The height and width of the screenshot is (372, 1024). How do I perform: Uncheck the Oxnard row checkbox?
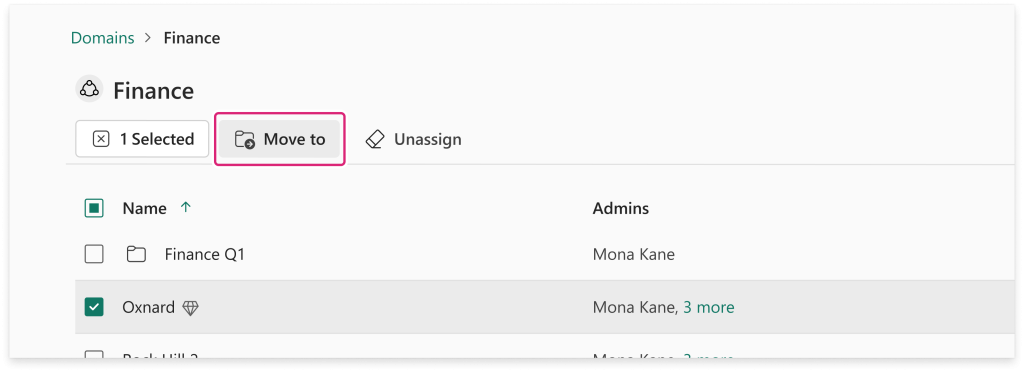tap(94, 307)
